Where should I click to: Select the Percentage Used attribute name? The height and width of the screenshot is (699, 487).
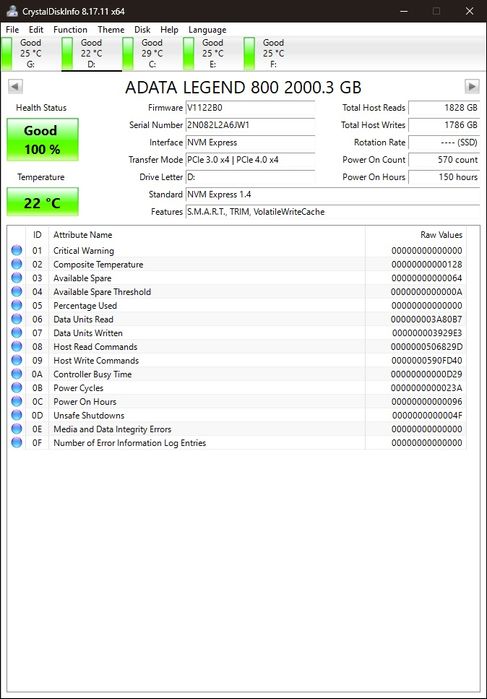[x=85, y=306]
